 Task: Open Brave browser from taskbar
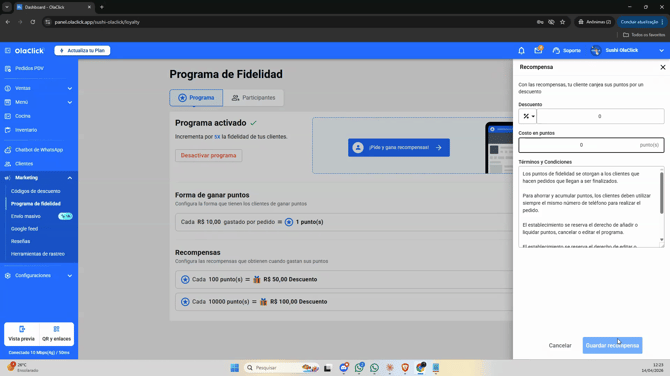[405, 368]
